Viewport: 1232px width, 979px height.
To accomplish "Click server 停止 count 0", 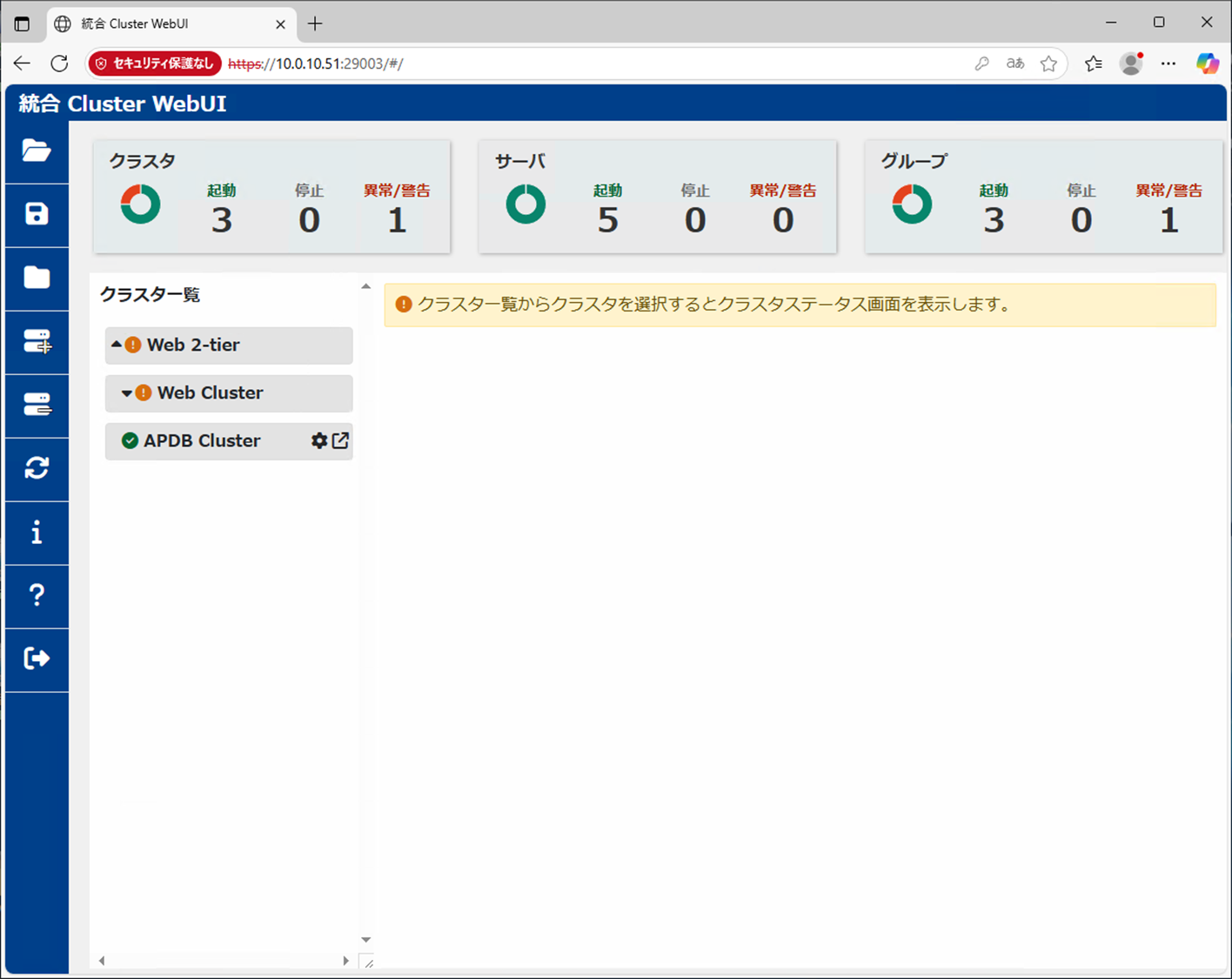I will (695, 220).
